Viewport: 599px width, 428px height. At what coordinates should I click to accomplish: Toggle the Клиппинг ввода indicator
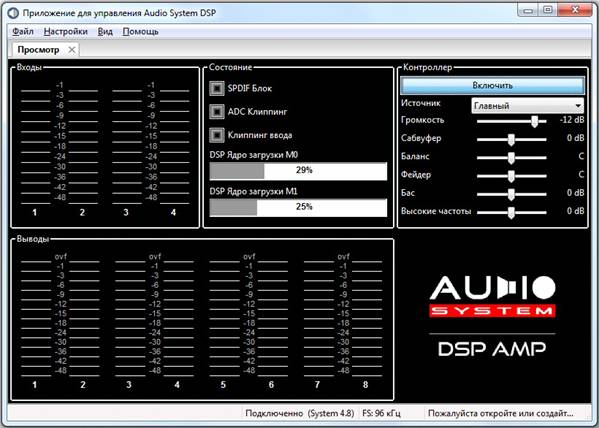(x=217, y=135)
